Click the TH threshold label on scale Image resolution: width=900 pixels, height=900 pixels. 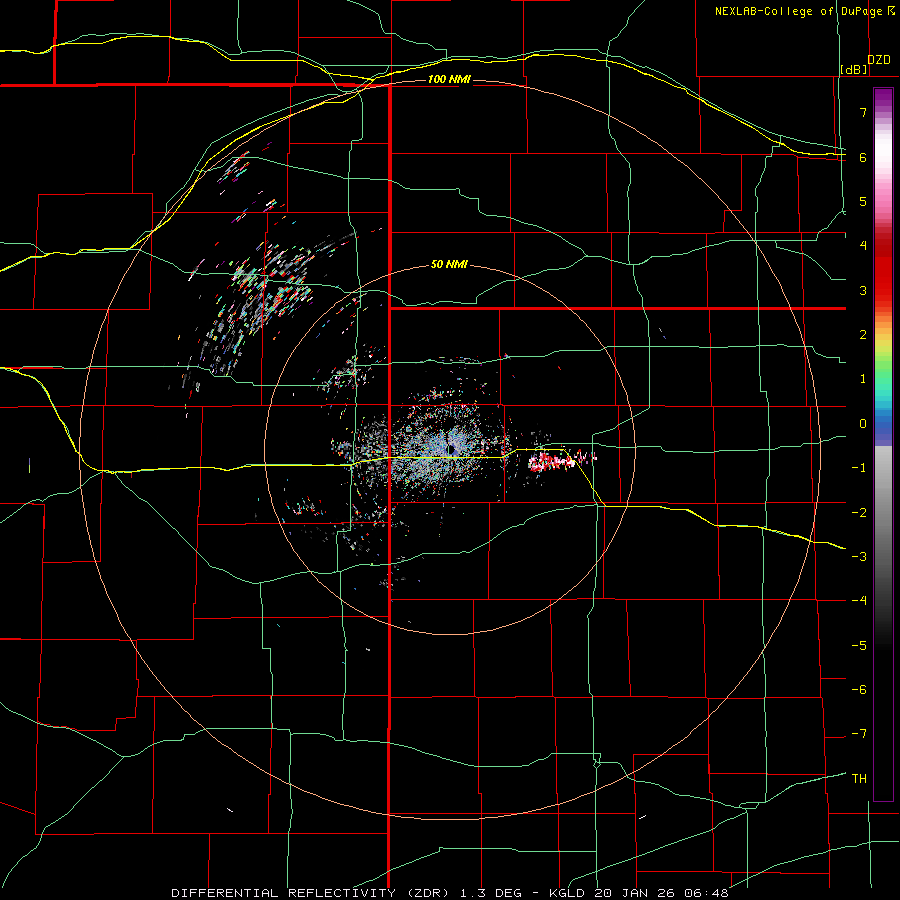(x=859, y=779)
